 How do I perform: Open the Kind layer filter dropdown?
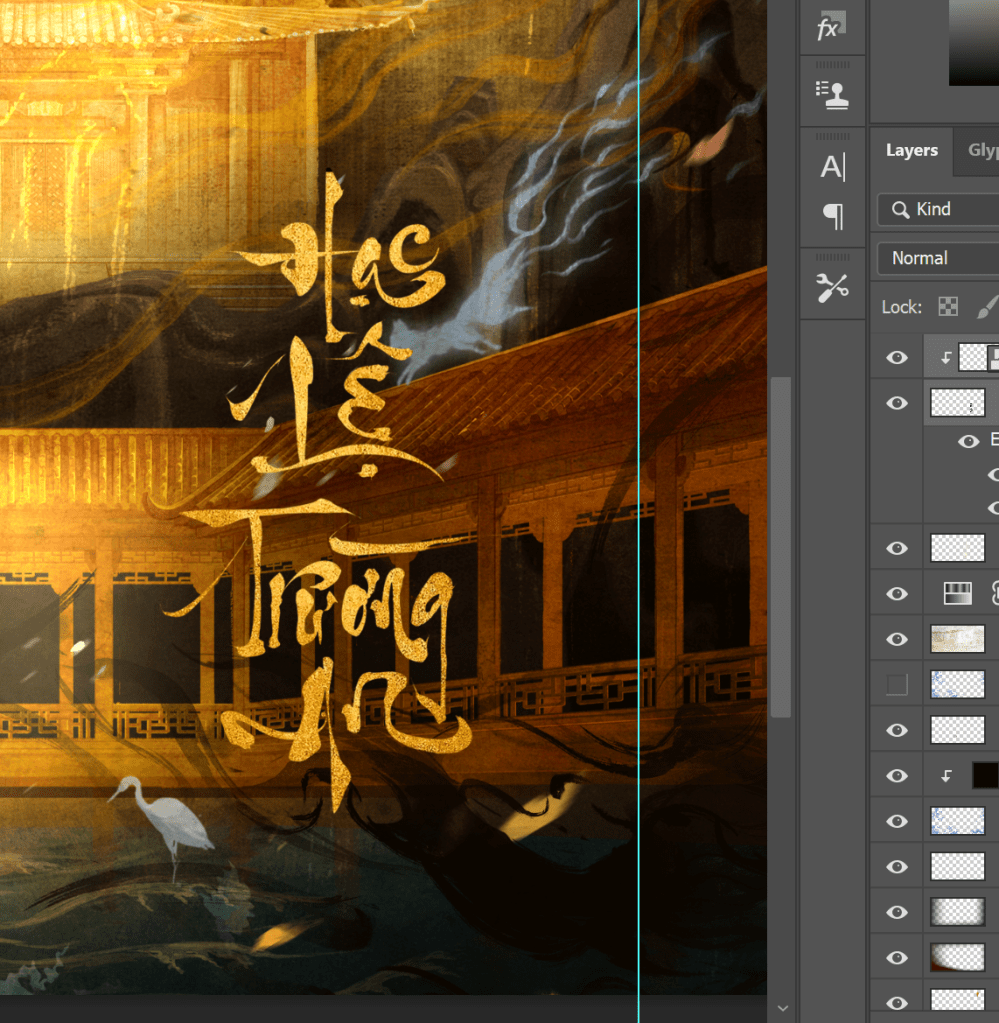coord(937,209)
